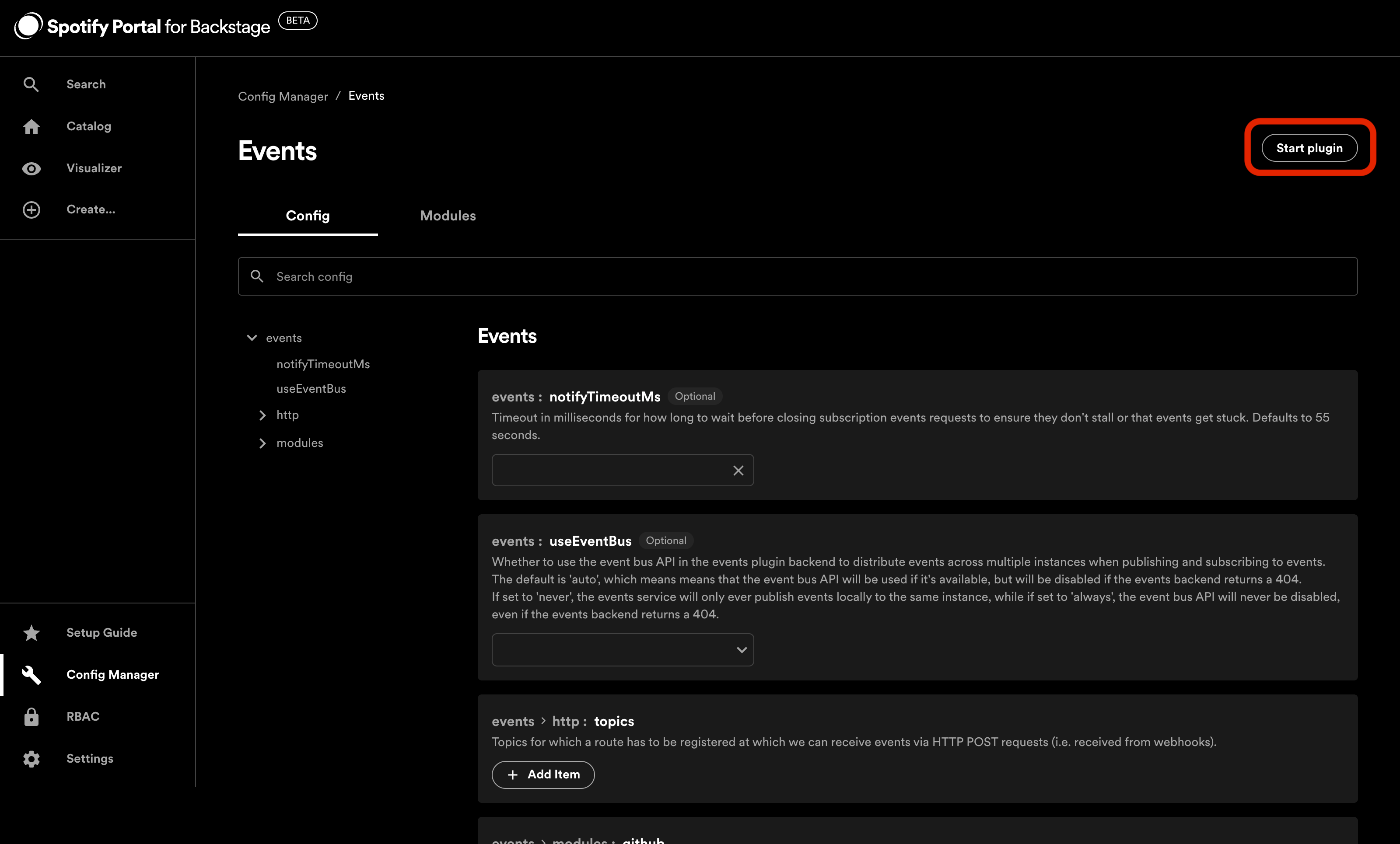Clear the notifyTimeoutMs field with X
The image size is (1400, 844).
(x=738, y=470)
